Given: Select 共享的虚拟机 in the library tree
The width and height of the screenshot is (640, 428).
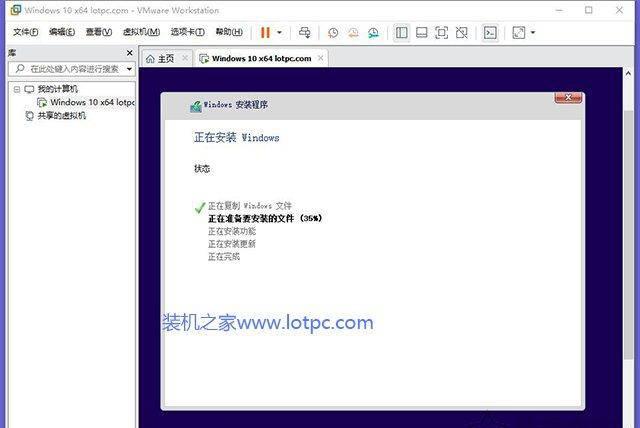Looking at the screenshot, I should (62, 116).
